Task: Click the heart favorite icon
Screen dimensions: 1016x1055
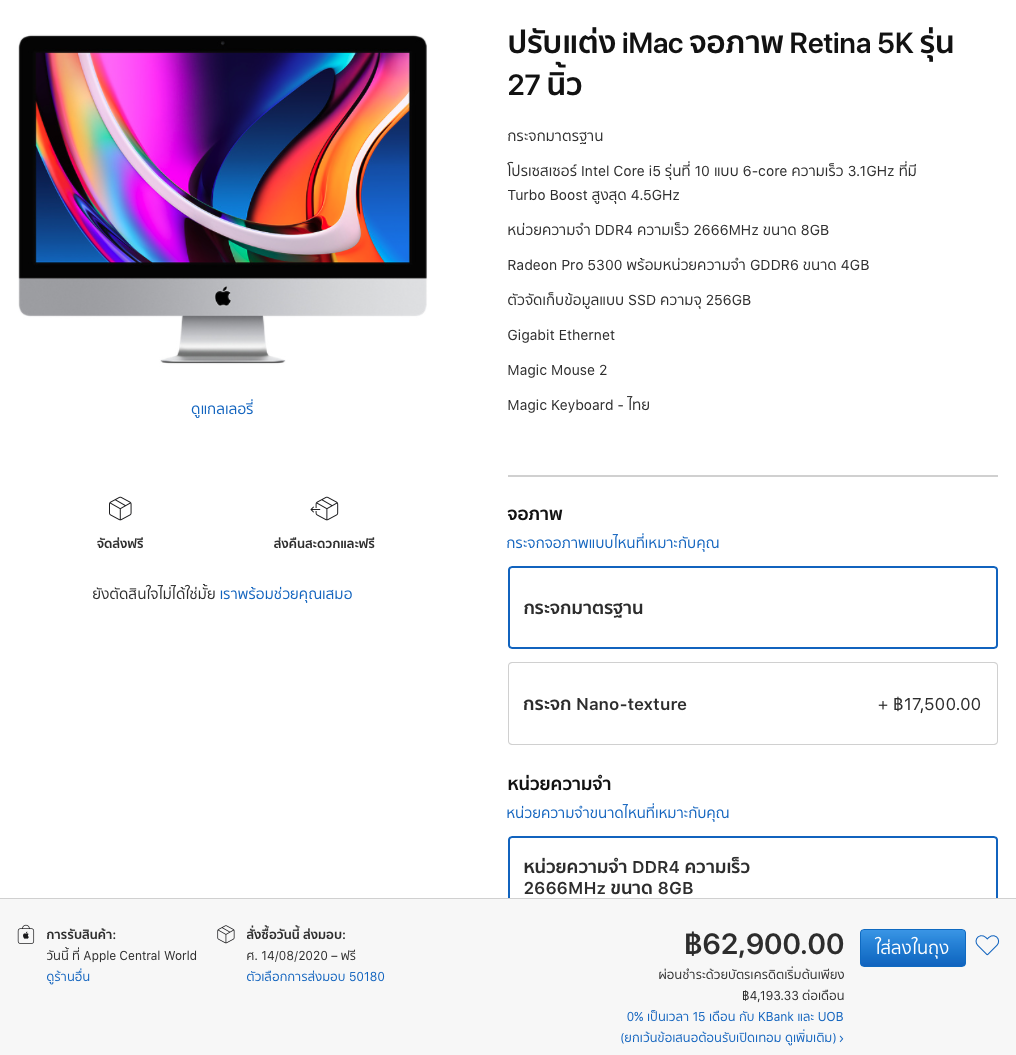Action: point(987,945)
